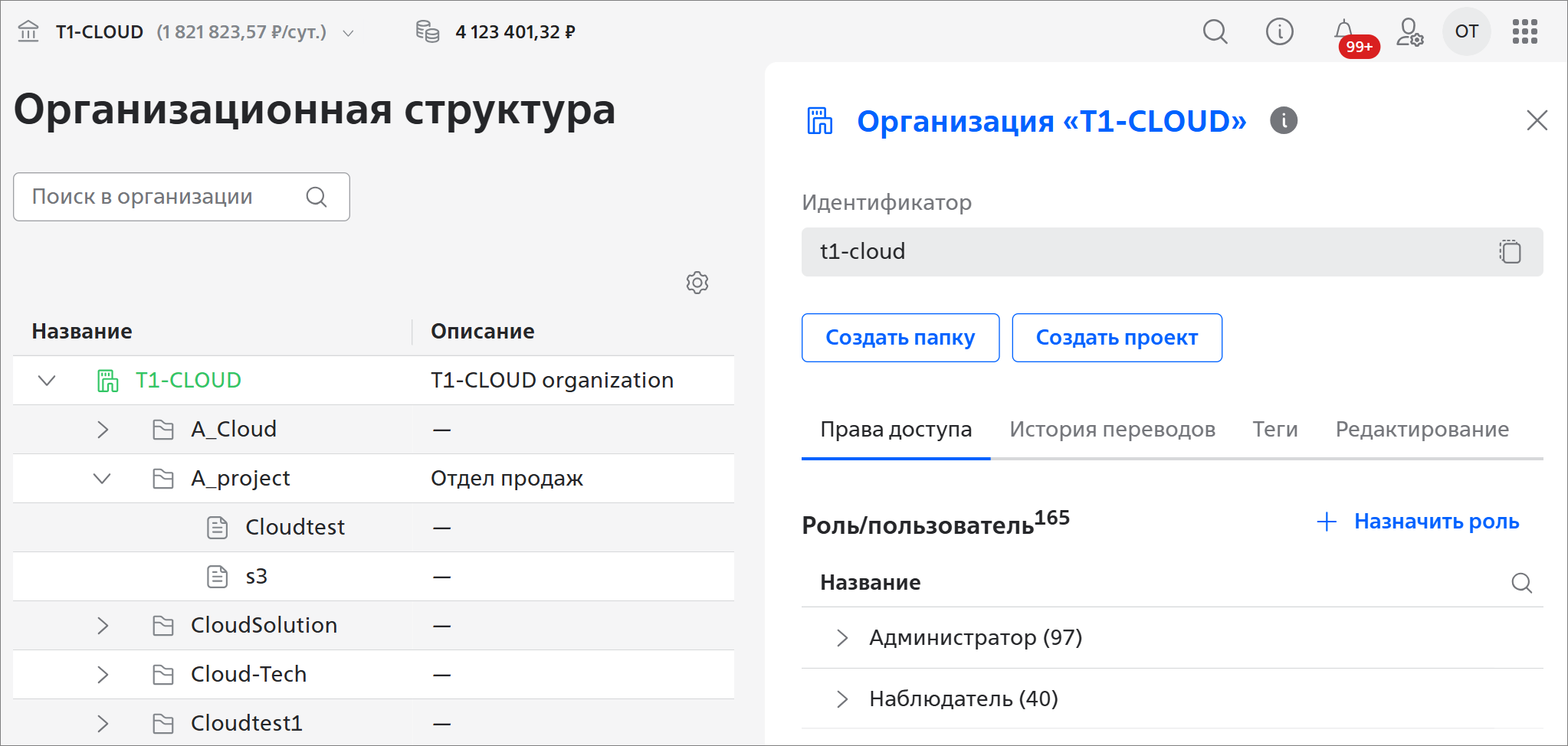The width and height of the screenshot is (1568, 746).
Task: Click 'Отдел продаж' description cell
Action: tap(507, 479)
